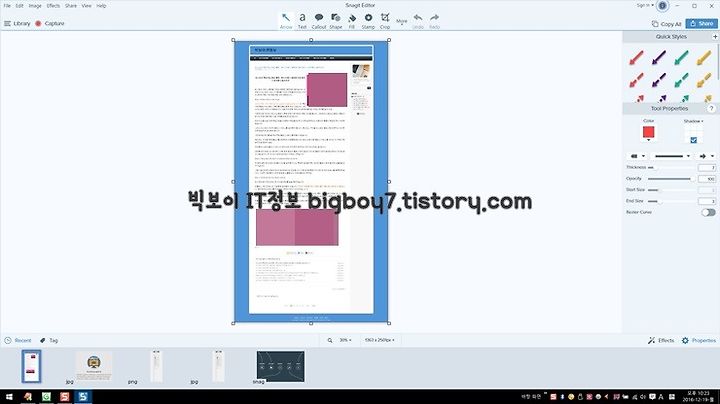The width and height of the screenshot is (720, 404).
Task: Click the red Capture button
Action: coord(50,23)
